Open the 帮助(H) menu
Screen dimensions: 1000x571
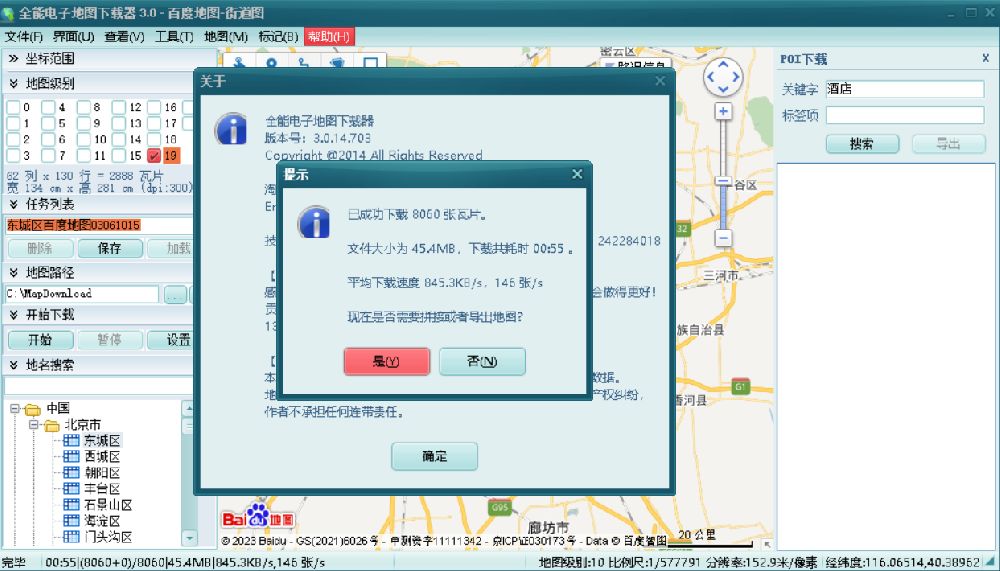329,36
